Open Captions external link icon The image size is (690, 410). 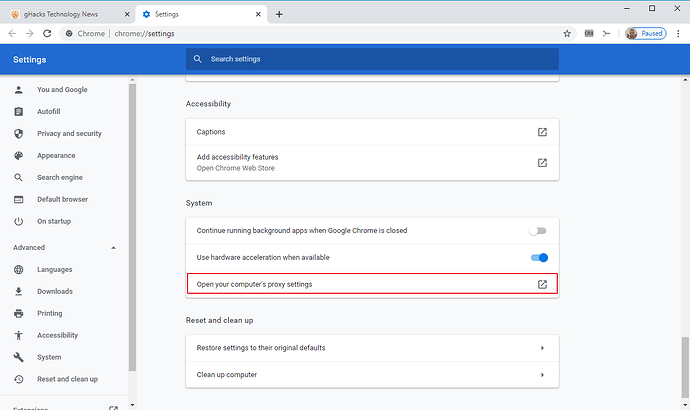(542, 132)
